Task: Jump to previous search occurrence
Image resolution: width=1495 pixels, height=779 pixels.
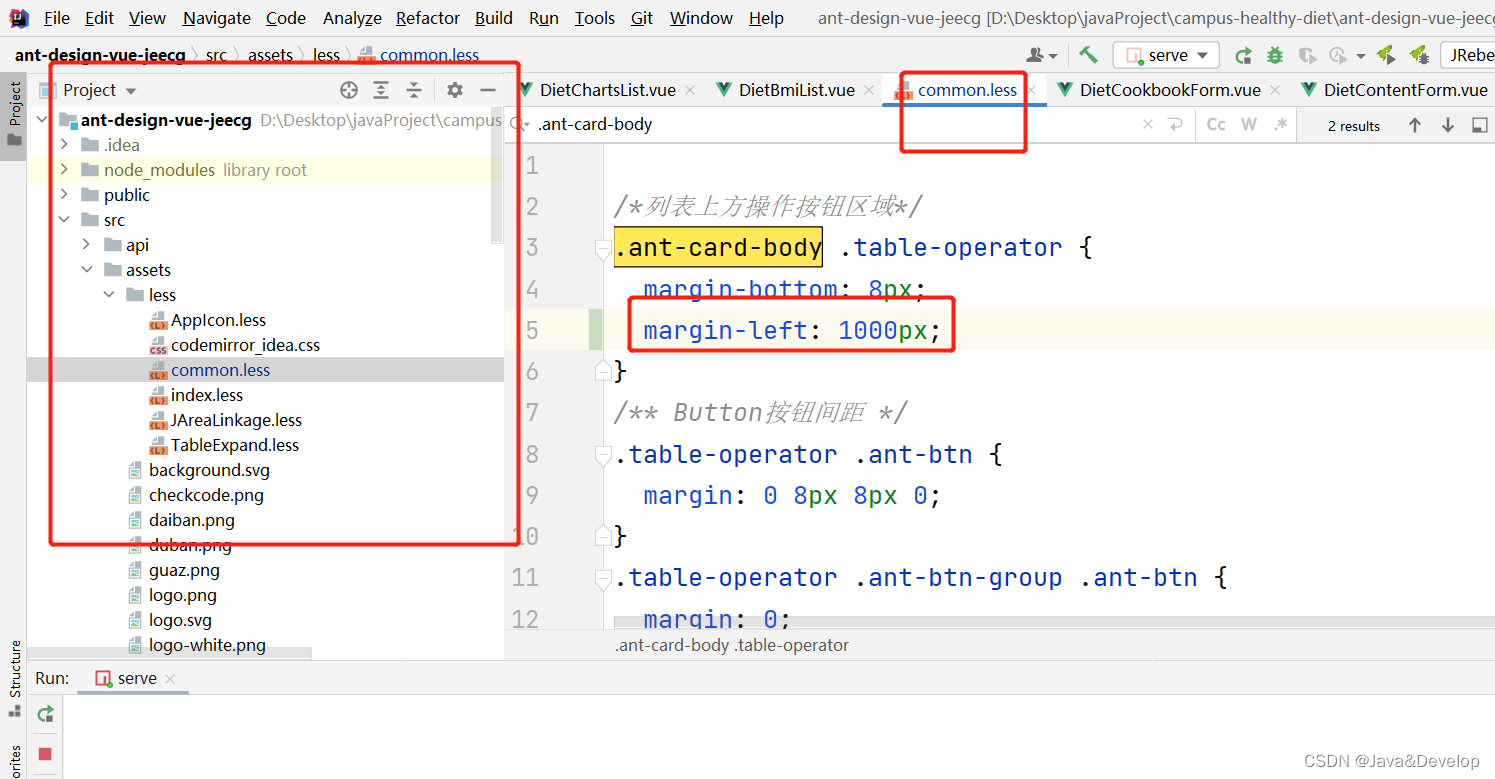Action: click(1414, 125)
